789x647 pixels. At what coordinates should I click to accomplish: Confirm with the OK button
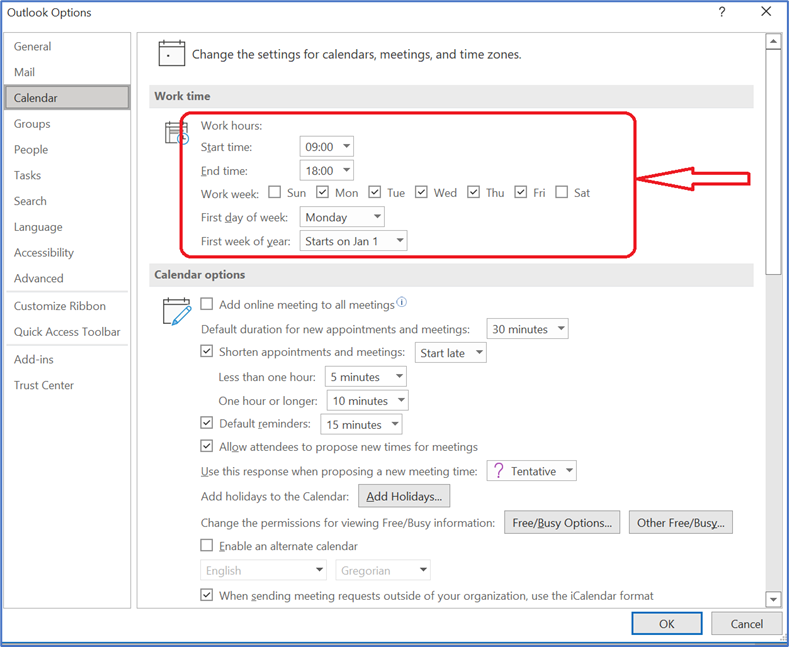pyautogui.click(x=667, y=624)
